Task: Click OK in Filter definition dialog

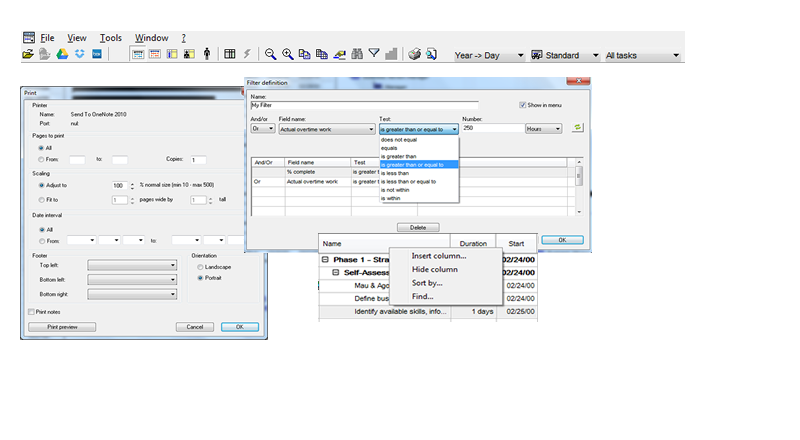Action: 562,239
